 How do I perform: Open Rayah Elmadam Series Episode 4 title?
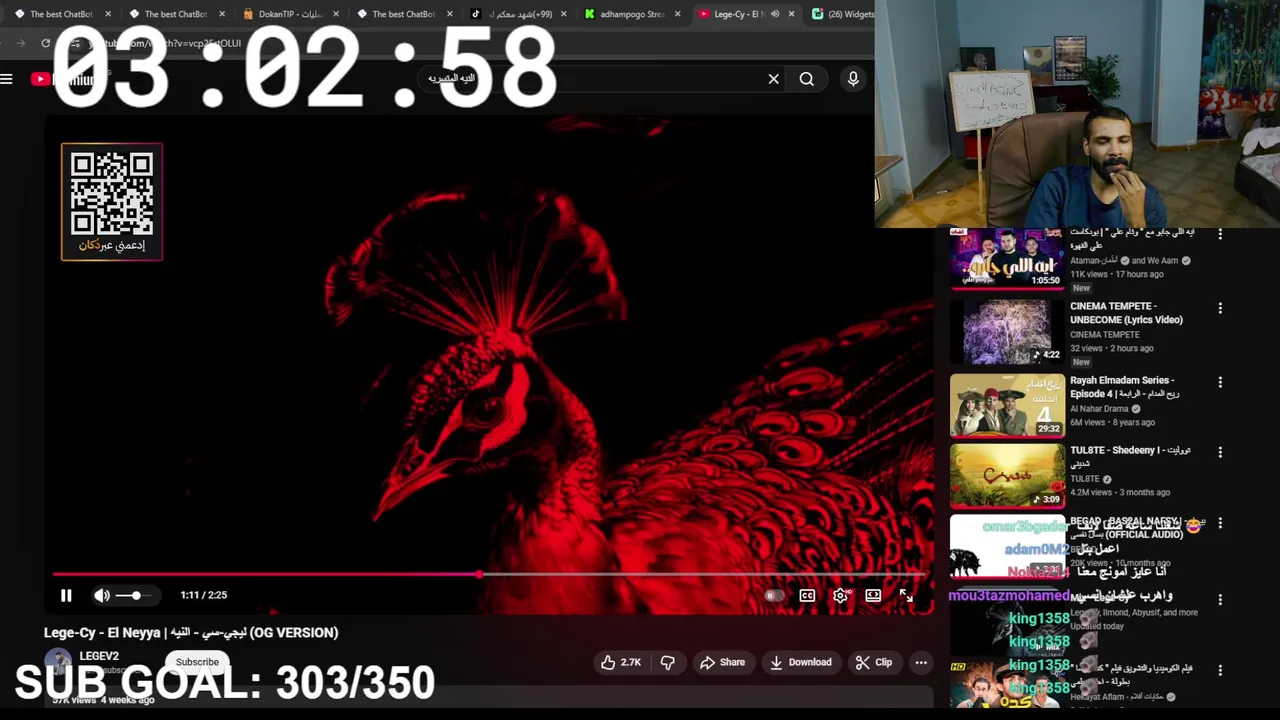click(x=1124, y=387)
